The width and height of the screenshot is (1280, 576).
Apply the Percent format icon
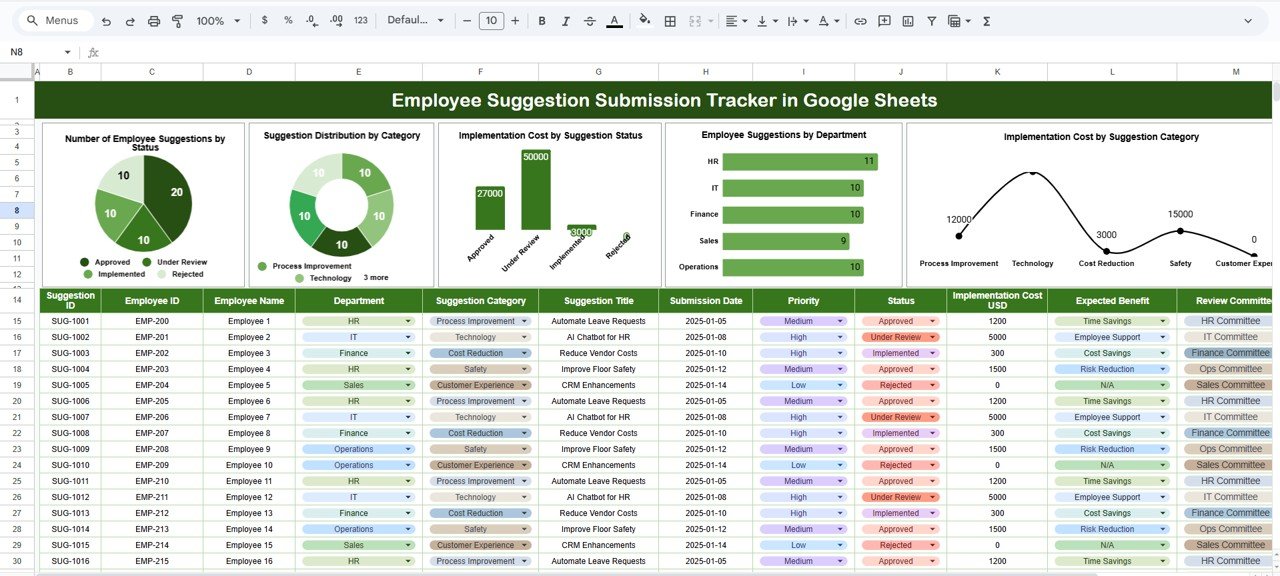point(287,20)
